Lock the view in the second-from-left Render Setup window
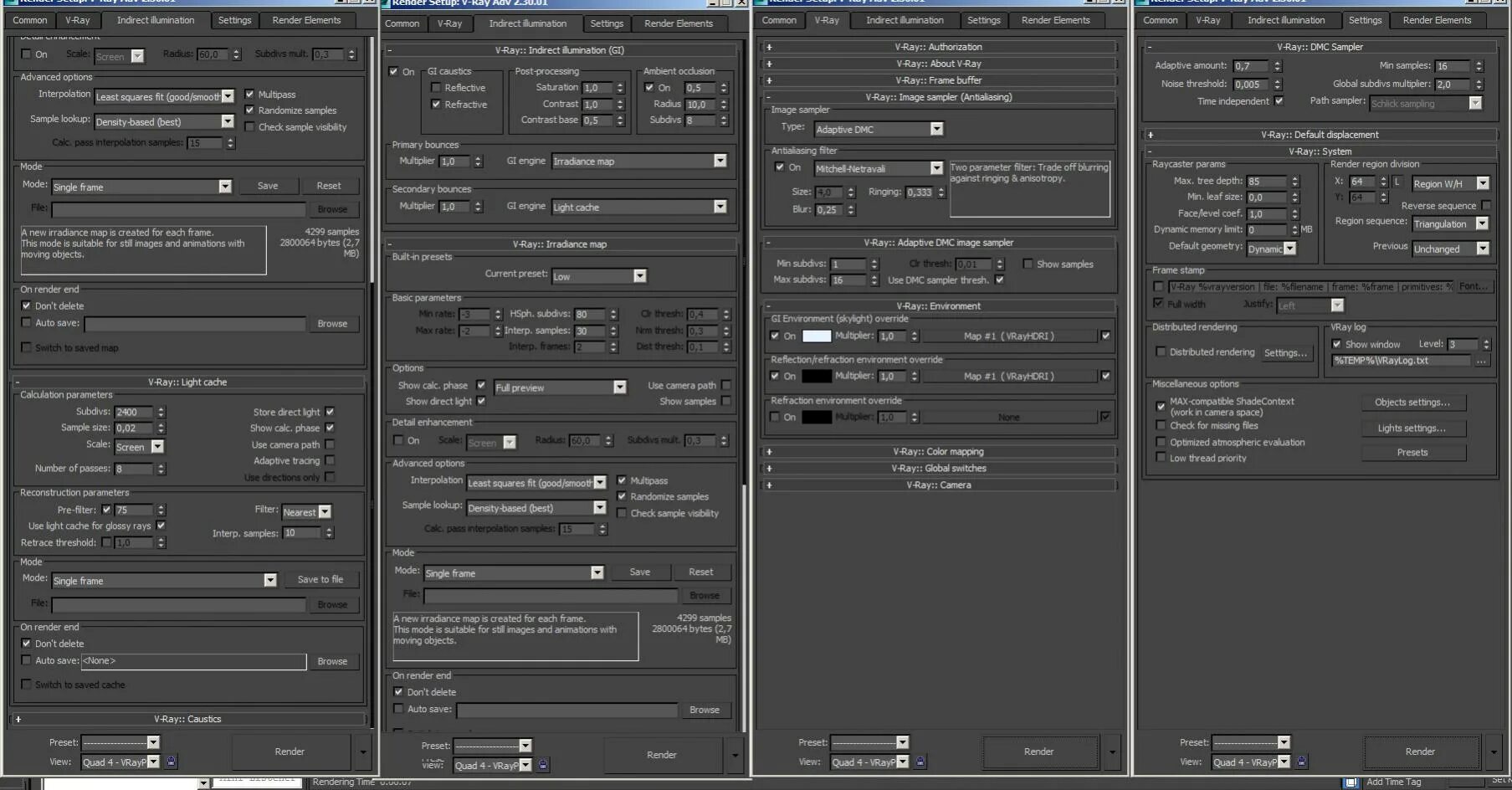This screenshot has height=790, width=1512. click(x=543, y=765)
